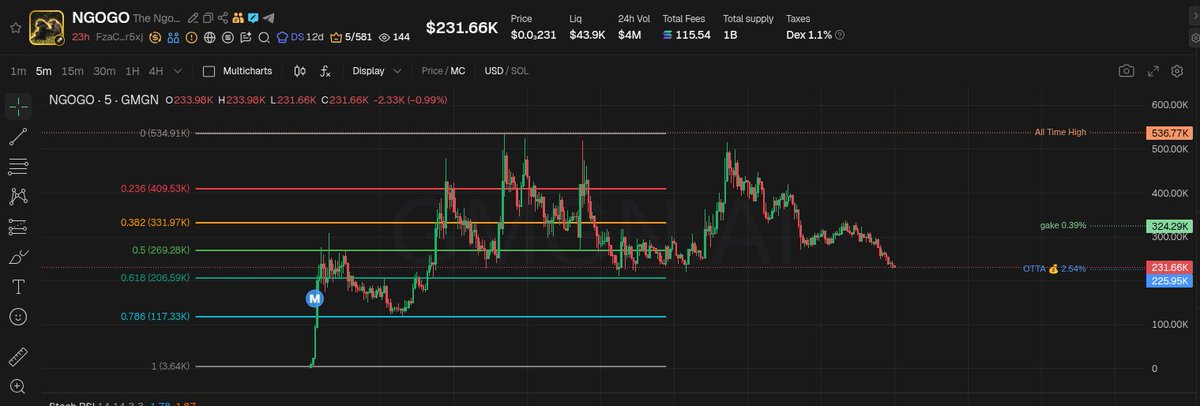Switch denomination to USD
The height and width of the screenshot is (406, 1200).
[494, 71]
